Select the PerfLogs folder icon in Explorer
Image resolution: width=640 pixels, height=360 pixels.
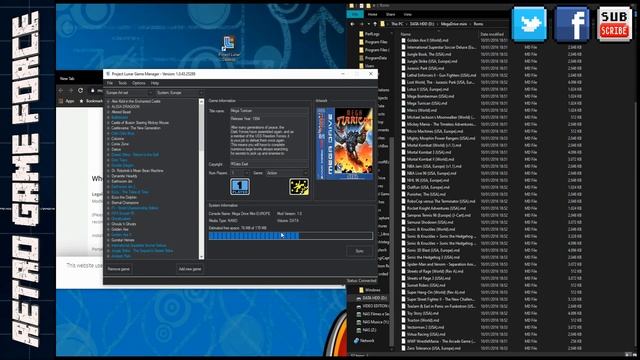361,34
